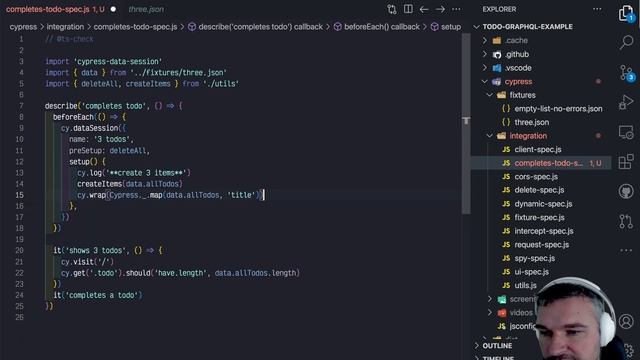Screen dimensions: 640x360
Task: Click 'createItems' on the data.allTodos line
Action: (99, 184)
